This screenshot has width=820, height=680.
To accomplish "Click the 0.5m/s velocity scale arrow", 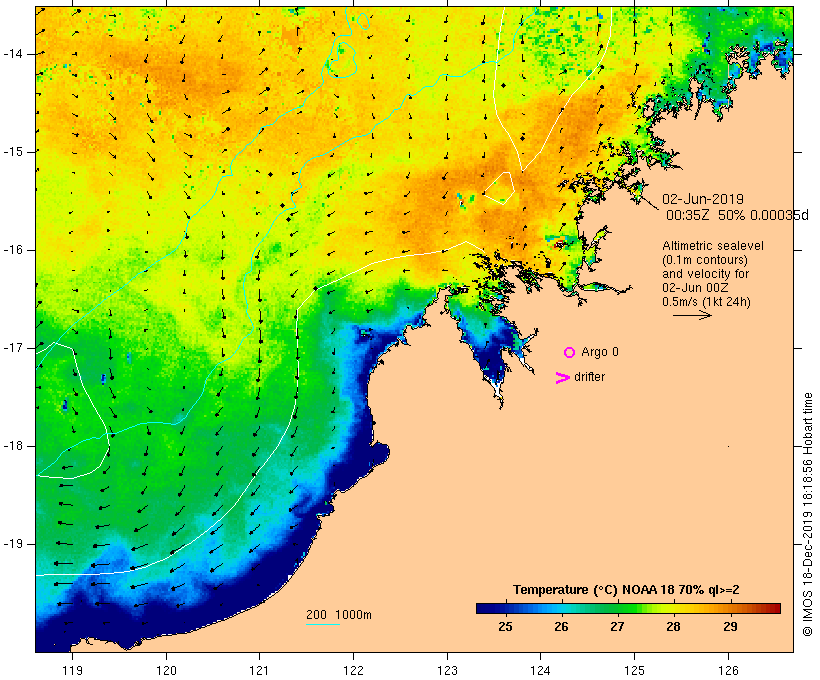I will 692,315.
